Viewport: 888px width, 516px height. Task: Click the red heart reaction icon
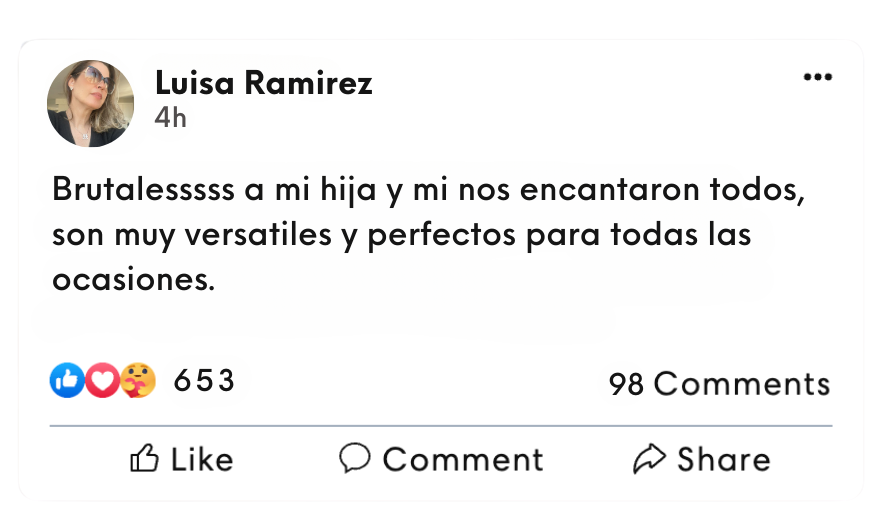101,380
